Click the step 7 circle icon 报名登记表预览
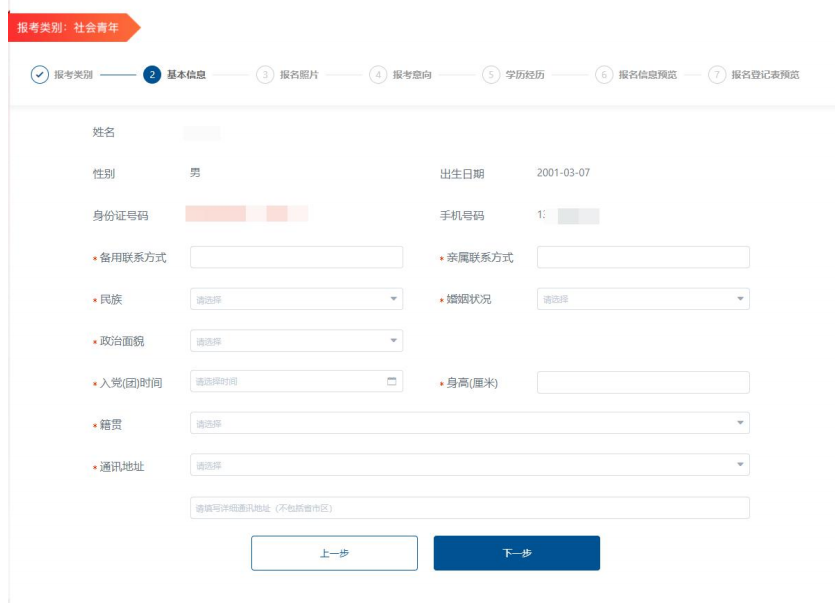835x603 pixels. pyautogui.click(x=717, y=75)
